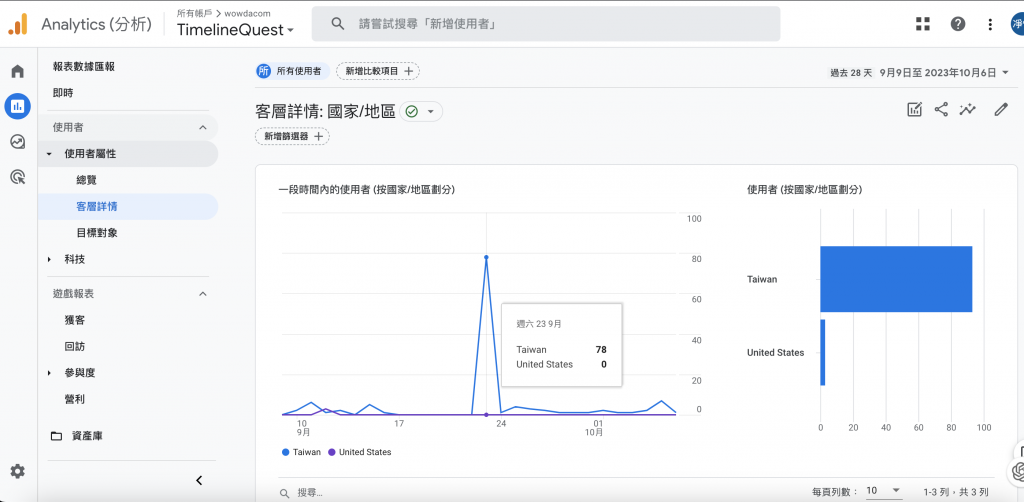Open the Admin gear icon
1024x502 pixels.
(x=18, y=471)
